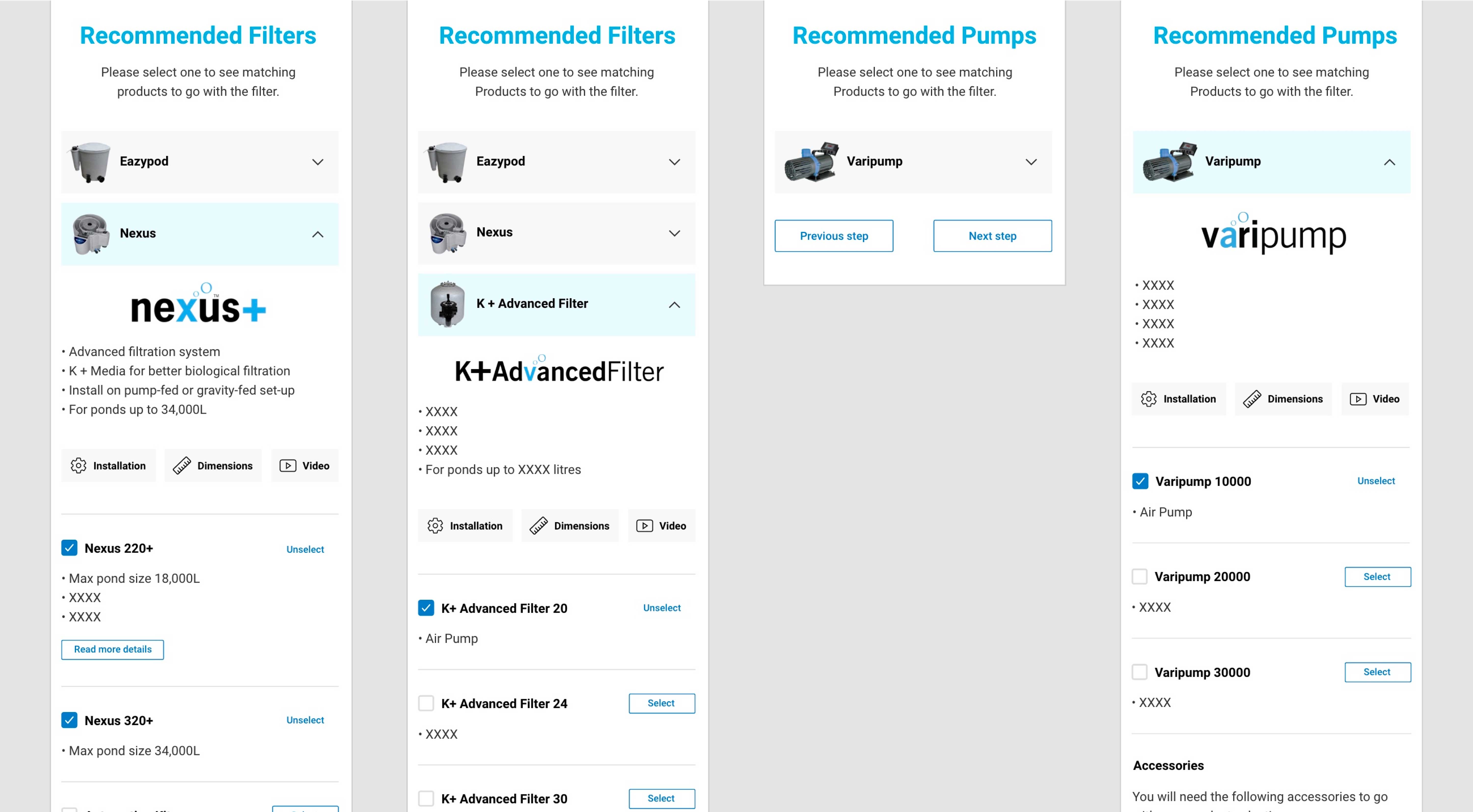Click the ruler icon for Nexus Dimensions
The height and width of the screenshot is (812, 1473).
(182, 465)
